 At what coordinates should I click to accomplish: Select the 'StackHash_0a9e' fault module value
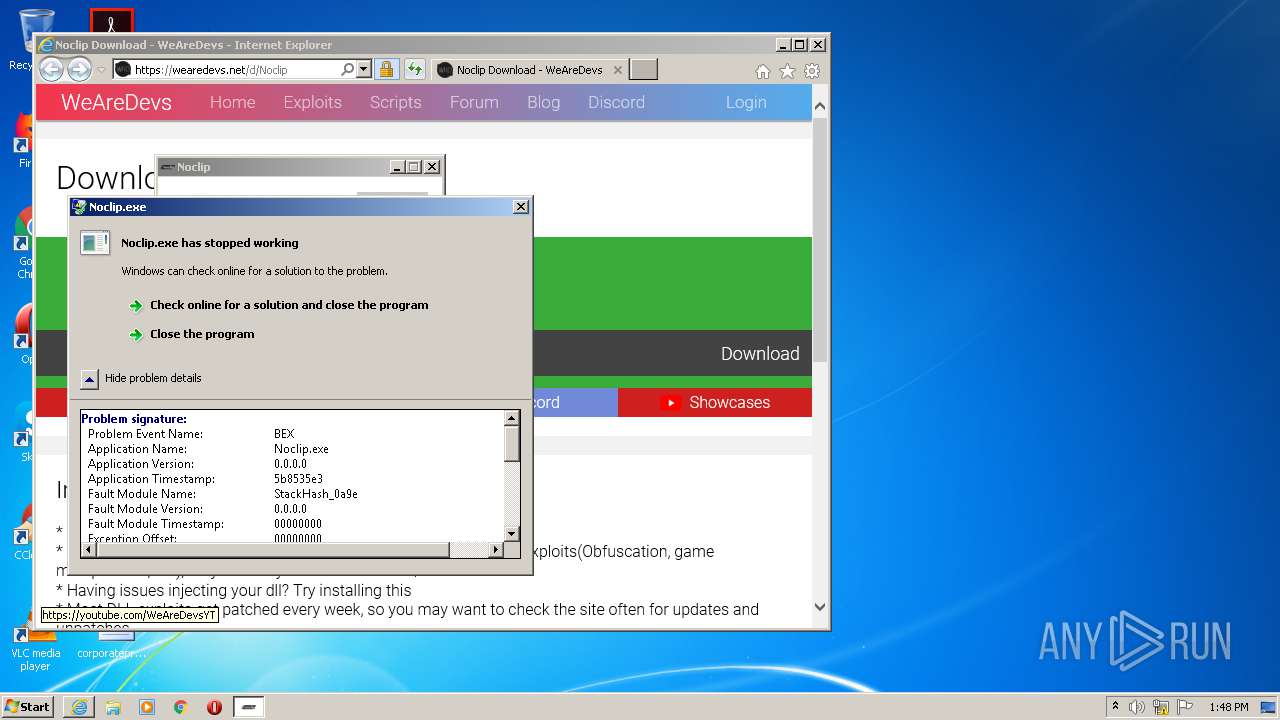pyautogui.click(x=316, y=494)
